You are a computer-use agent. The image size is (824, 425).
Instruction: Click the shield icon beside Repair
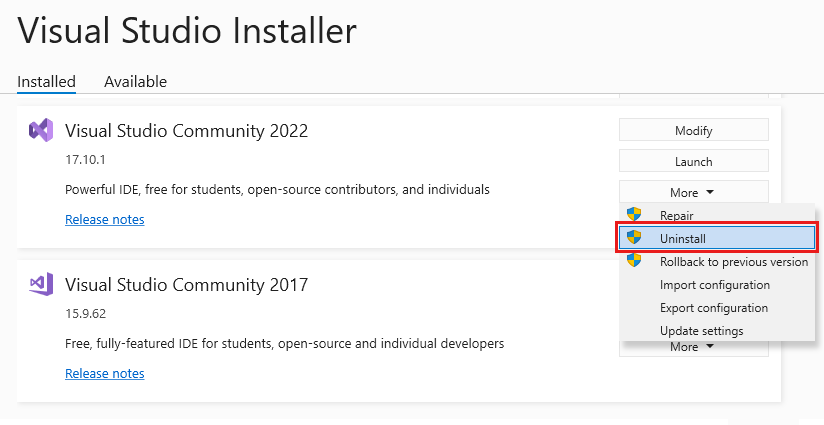click(x=633, y=214)
